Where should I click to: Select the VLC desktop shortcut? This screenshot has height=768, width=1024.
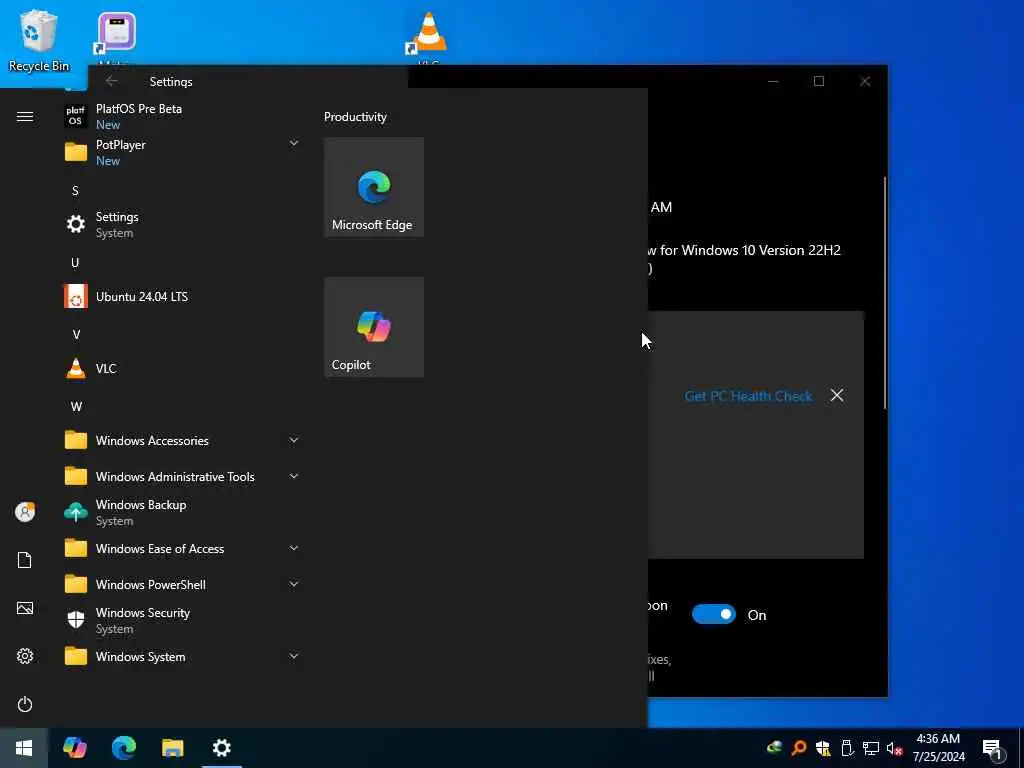coord(429,37)
